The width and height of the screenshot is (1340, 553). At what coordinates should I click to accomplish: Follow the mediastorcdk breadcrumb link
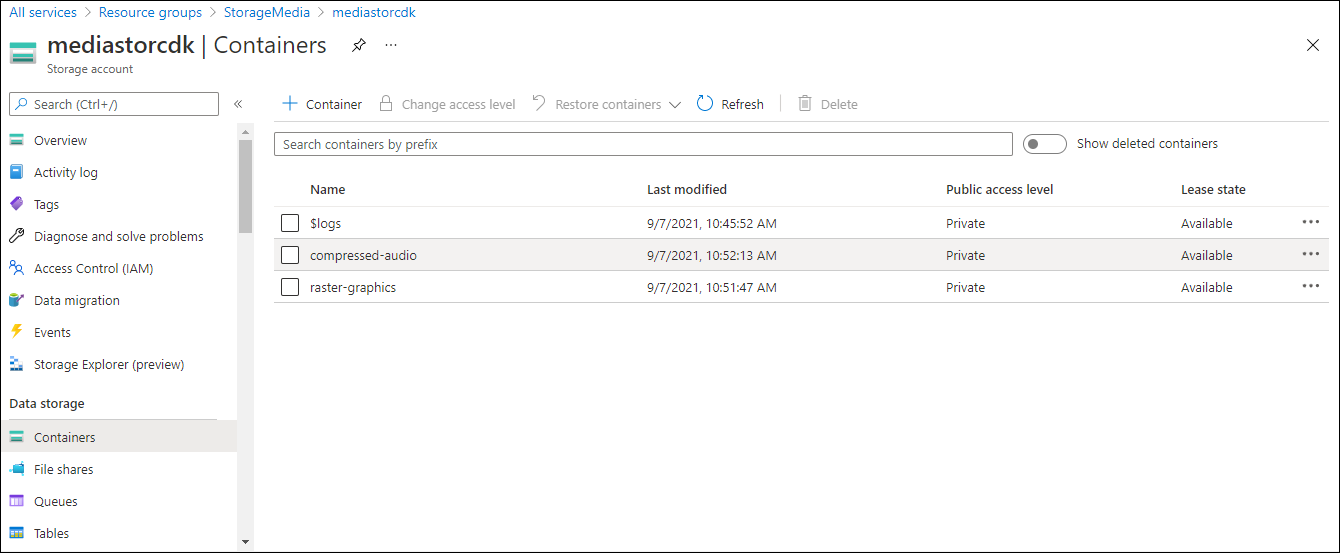374,13
